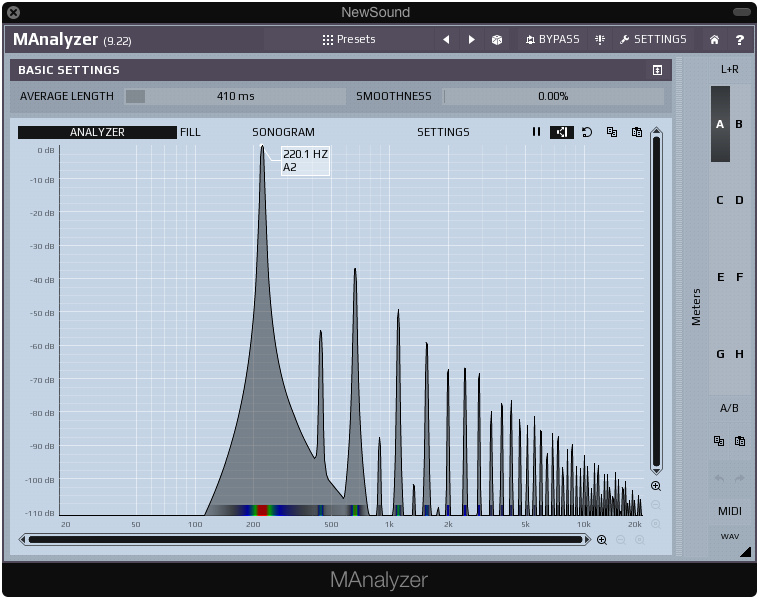Open MIDI settings in the sidebar

click(729, 511)
